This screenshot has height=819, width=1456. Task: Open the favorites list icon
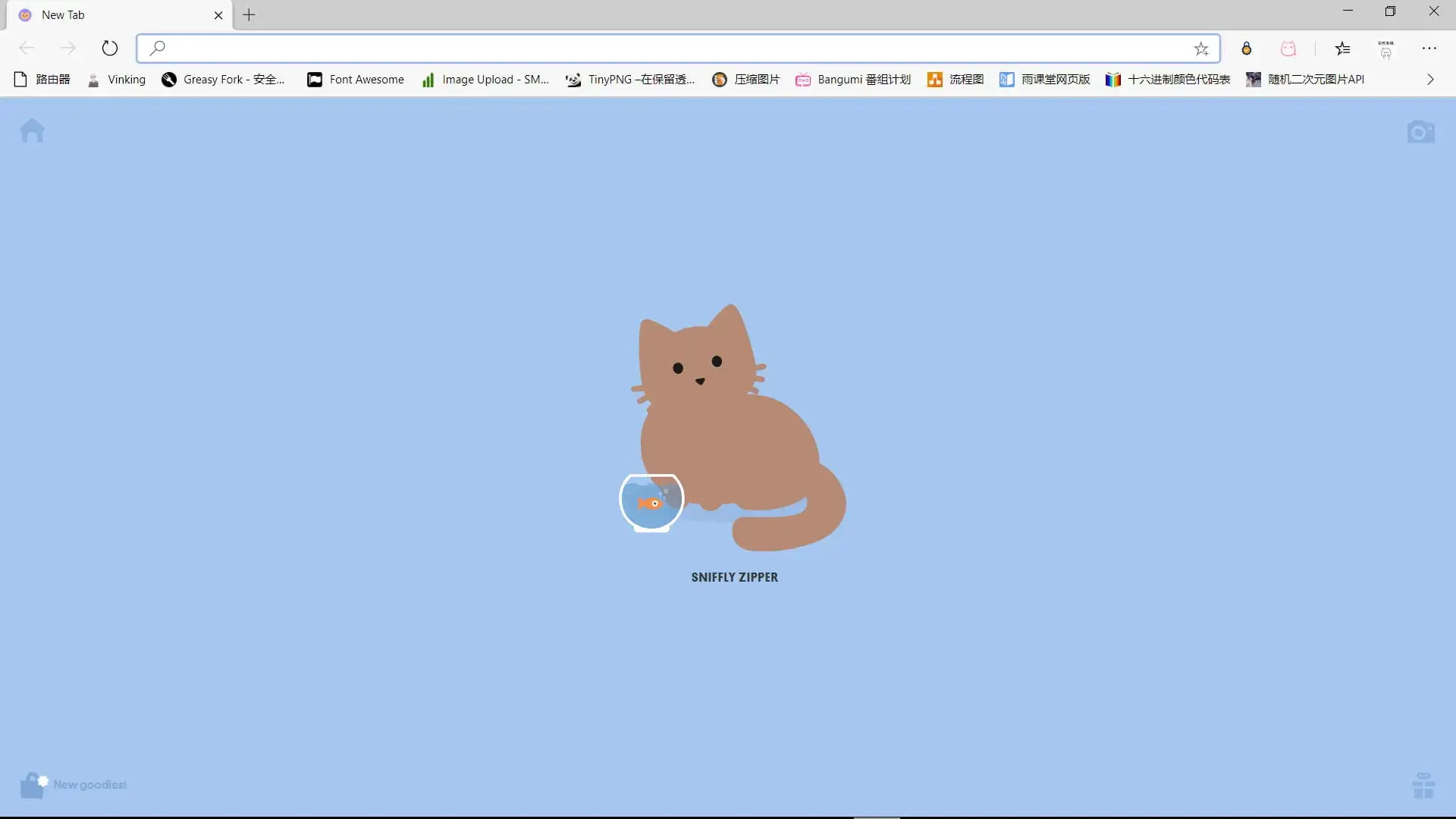(1342, 49)
